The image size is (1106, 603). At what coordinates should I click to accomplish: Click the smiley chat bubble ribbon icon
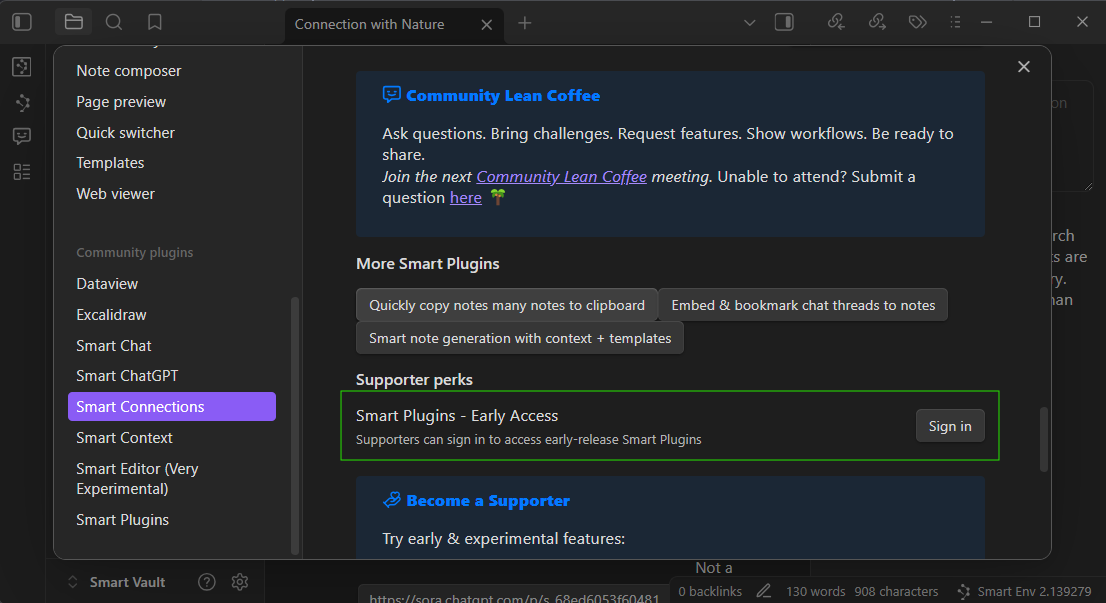[x=22, y=136]
